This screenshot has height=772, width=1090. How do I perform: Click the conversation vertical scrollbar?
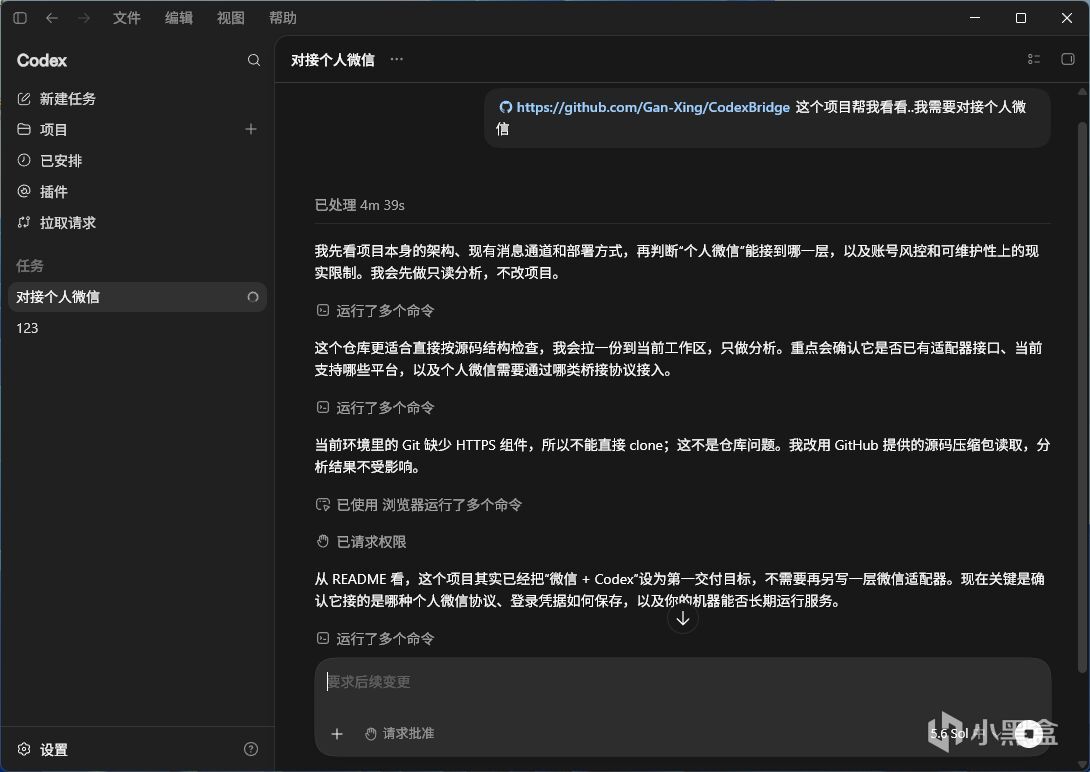click(x=1082, y=396)
